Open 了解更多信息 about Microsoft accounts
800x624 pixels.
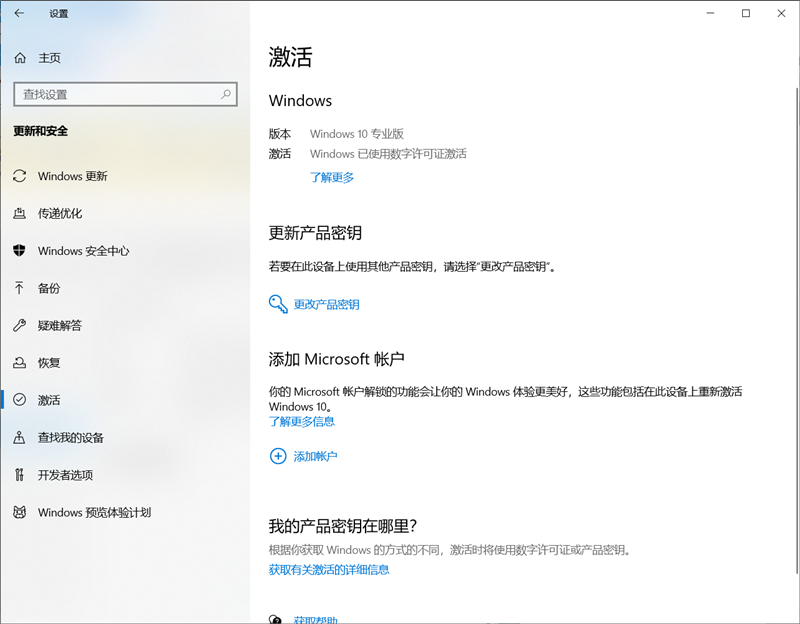301,422
